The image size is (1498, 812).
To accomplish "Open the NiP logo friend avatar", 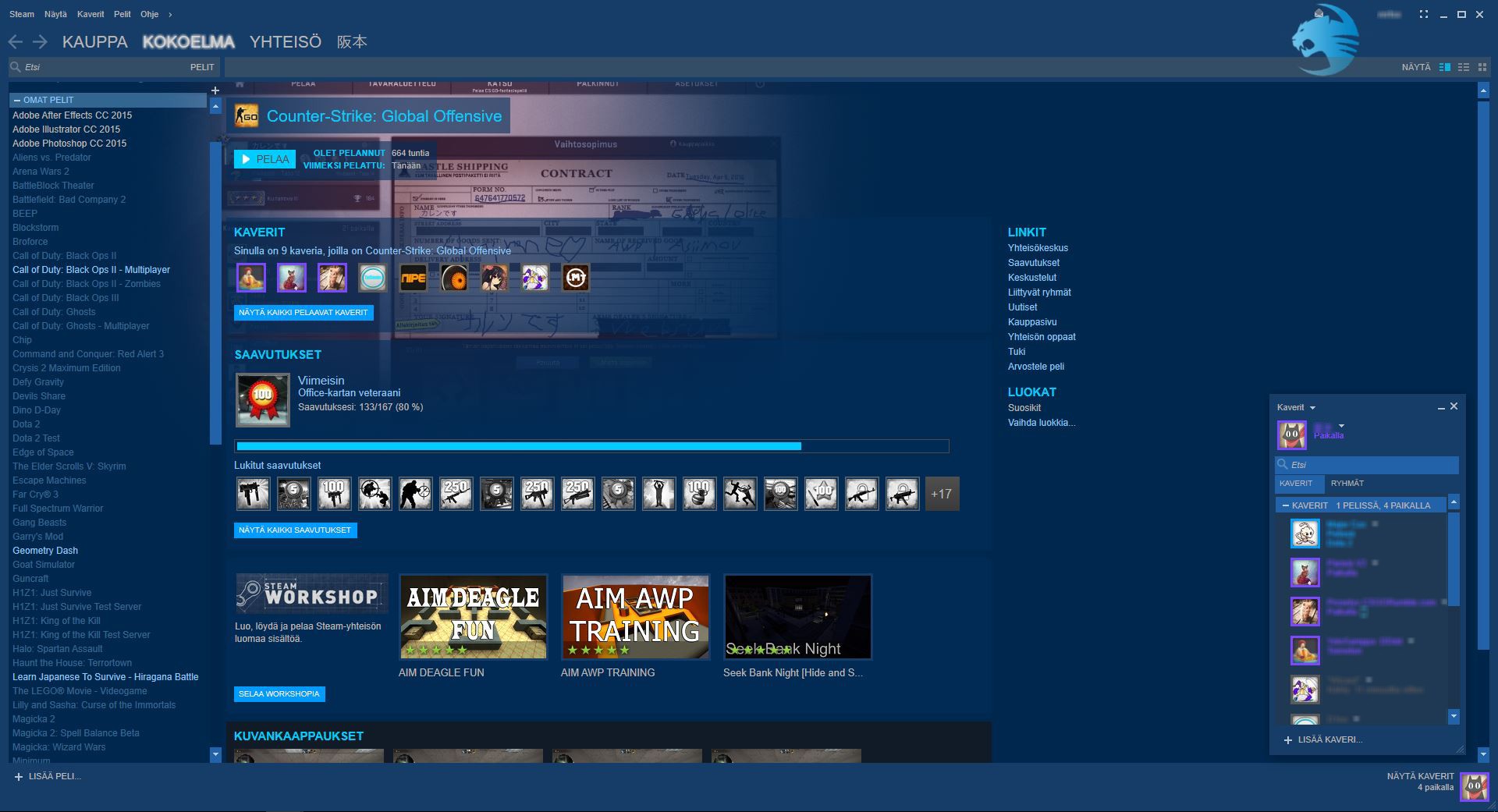I will (x=414, y=278).
